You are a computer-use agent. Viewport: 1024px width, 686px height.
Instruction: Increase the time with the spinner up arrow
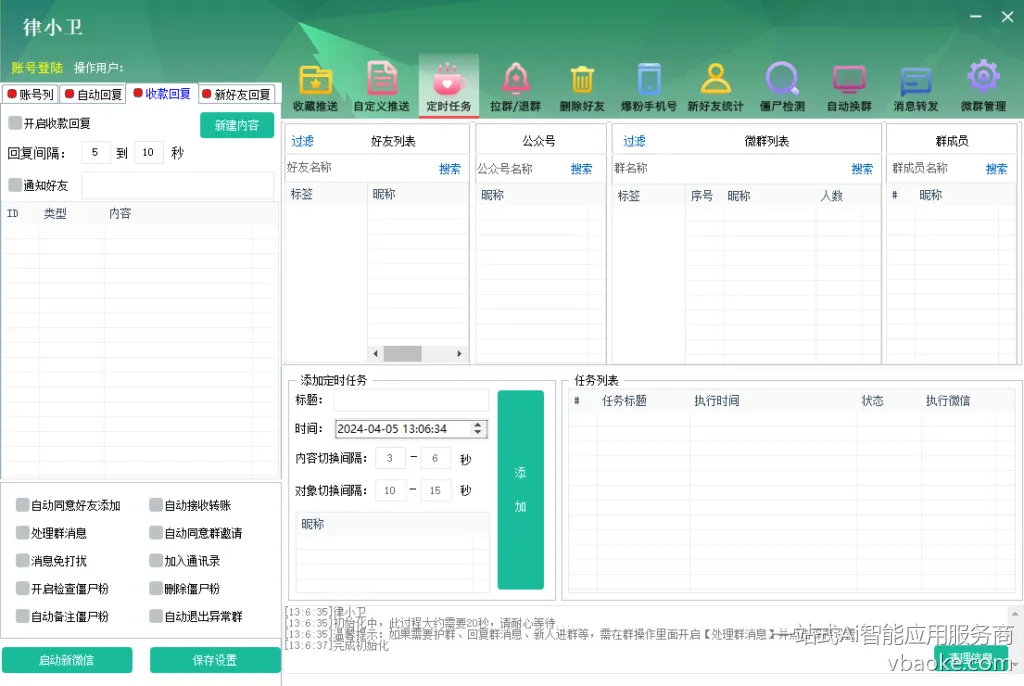pyautogui.click(x=478, y=425)
